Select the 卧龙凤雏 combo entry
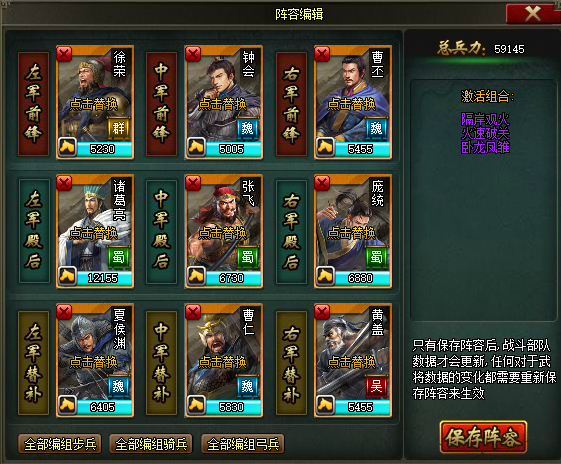561x464 pixels. coord(485,147)
